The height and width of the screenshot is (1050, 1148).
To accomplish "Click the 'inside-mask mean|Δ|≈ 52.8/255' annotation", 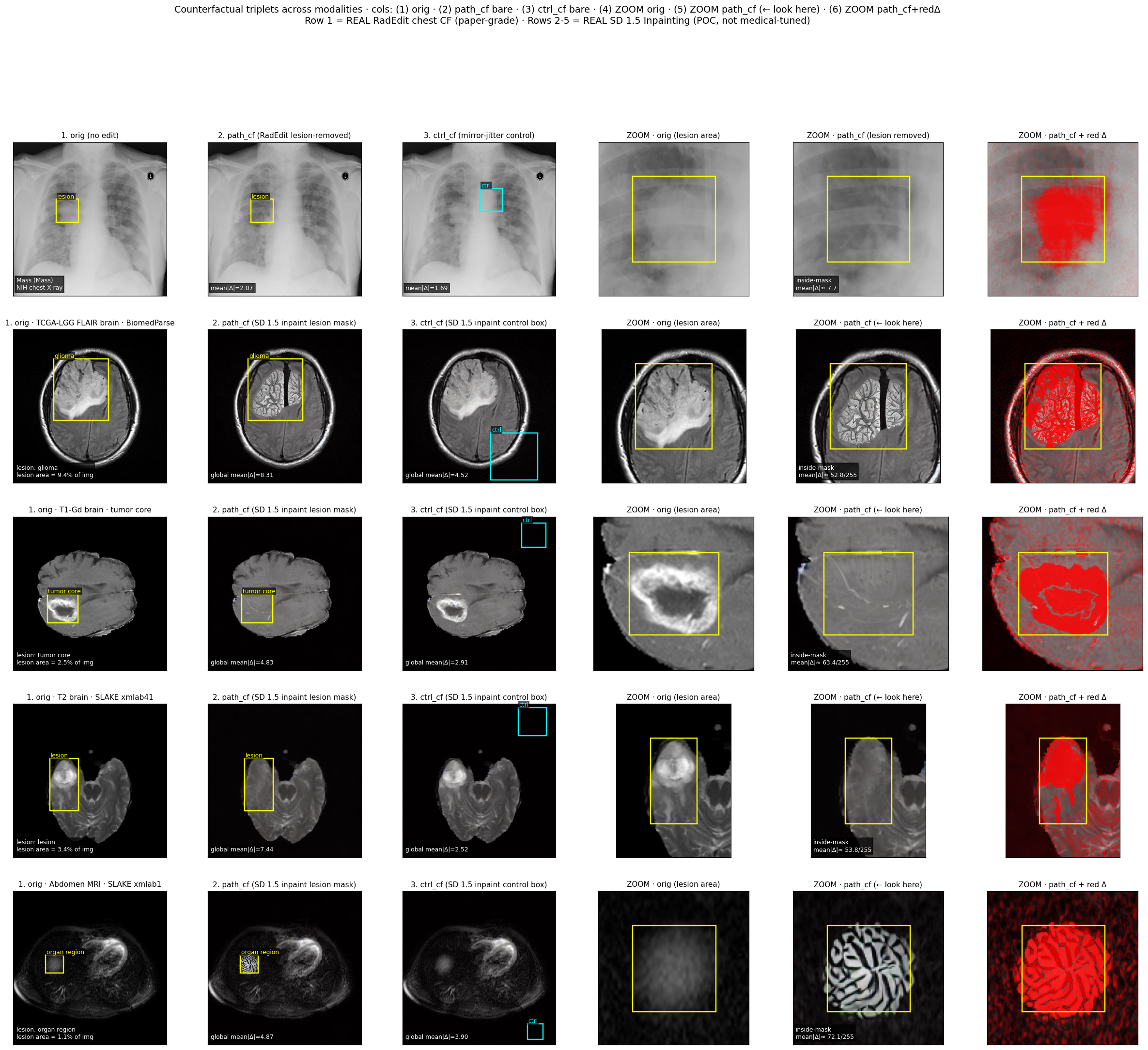I will [827, 471].
